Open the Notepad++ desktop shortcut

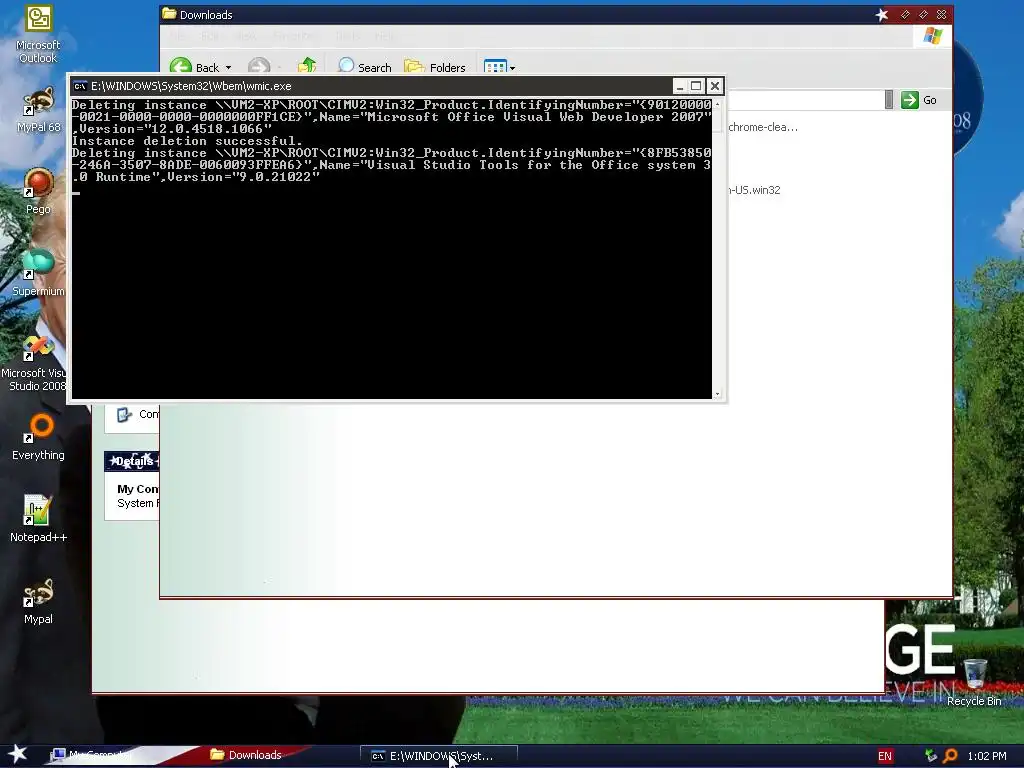tap(38, 519)
